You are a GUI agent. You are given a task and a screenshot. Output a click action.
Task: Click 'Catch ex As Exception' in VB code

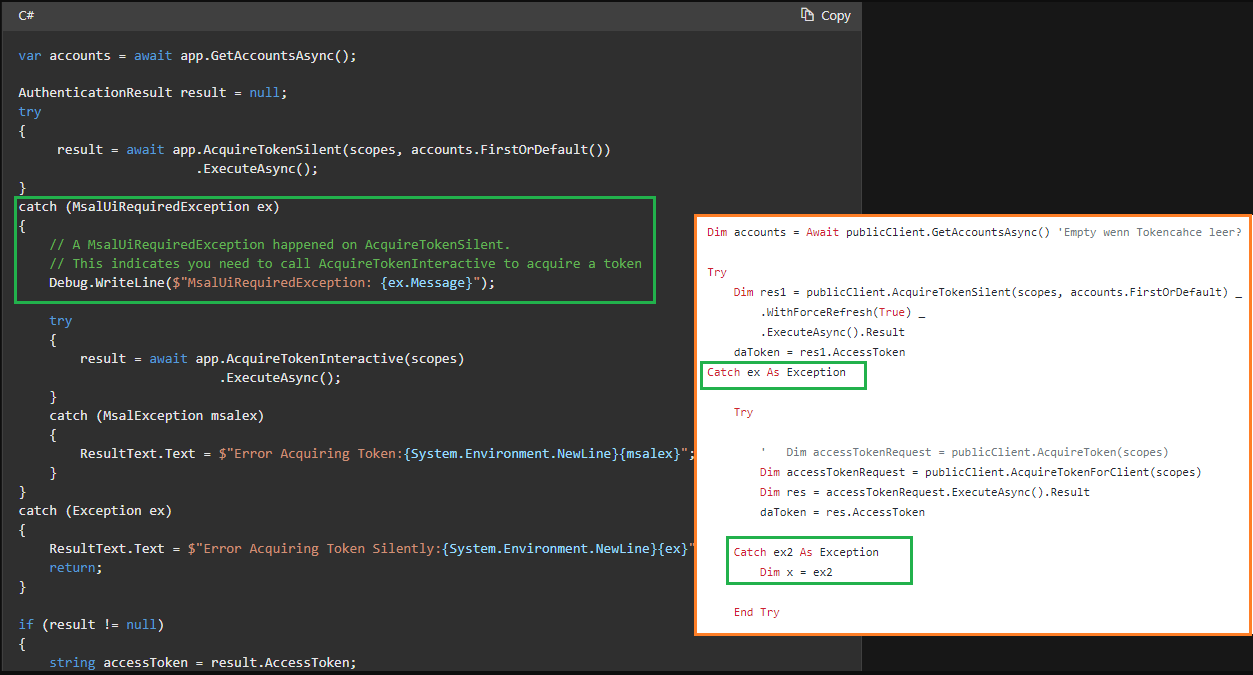click(776, 372)
